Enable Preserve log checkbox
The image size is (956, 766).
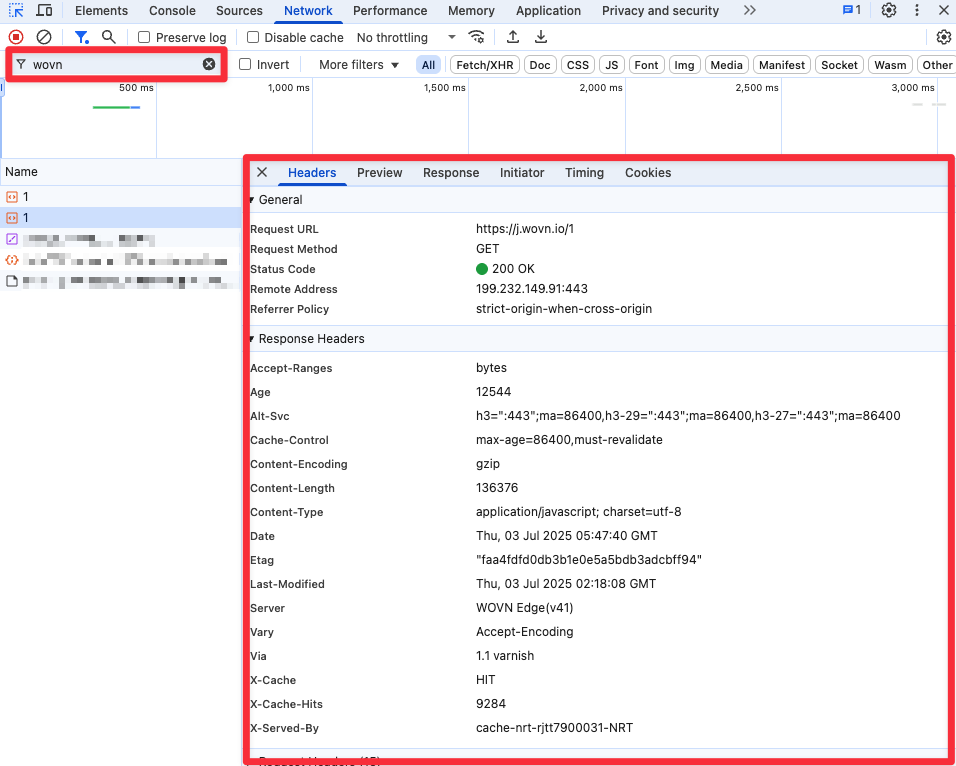(144, 38)
